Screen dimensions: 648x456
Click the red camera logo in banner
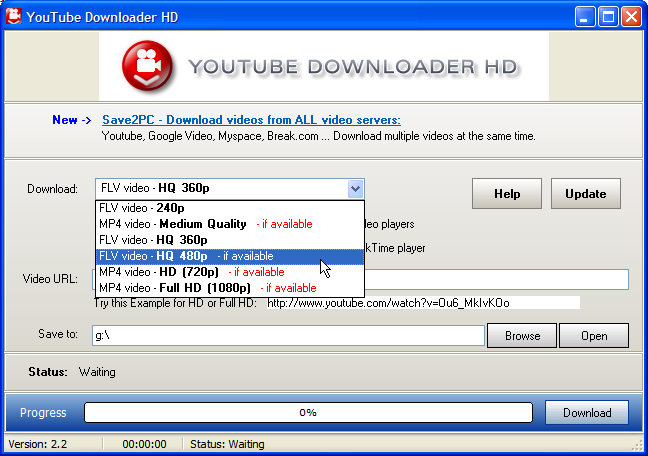tap(147, 66)
